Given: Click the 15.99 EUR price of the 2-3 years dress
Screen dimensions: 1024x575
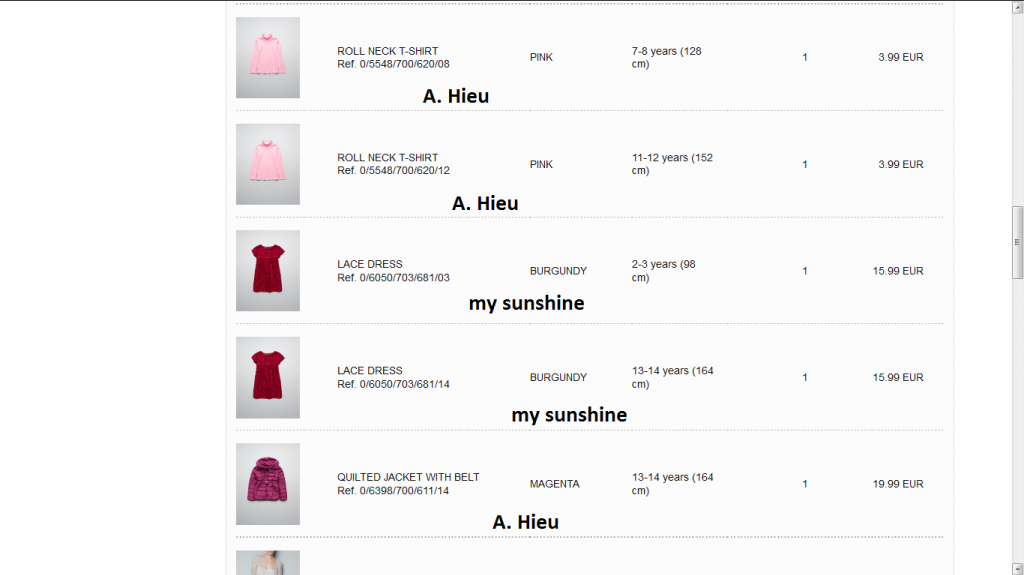Looking at the screenshot, I should [x=898, y=271].
